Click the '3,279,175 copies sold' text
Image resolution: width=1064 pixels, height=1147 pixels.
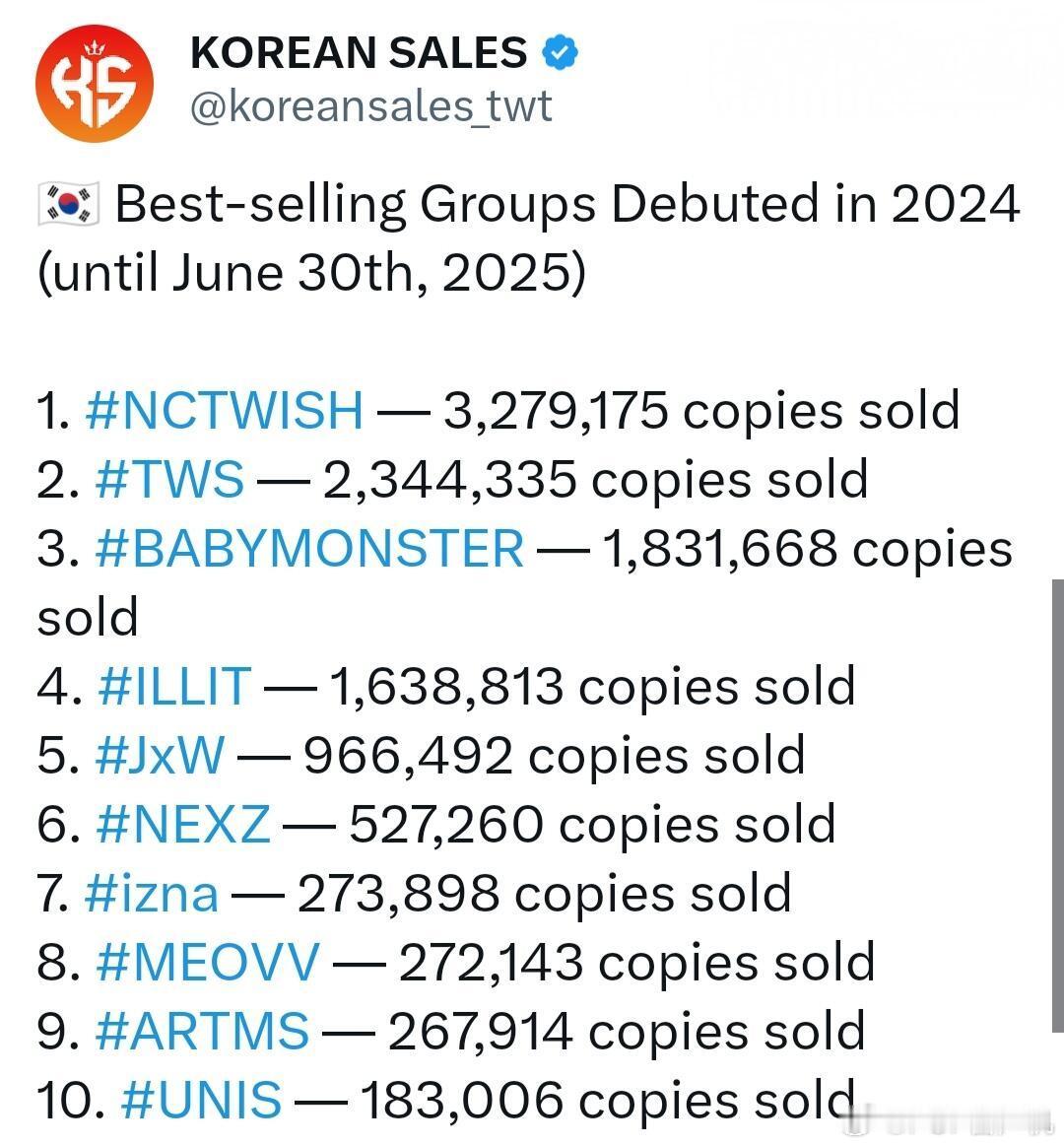[701, 410]
